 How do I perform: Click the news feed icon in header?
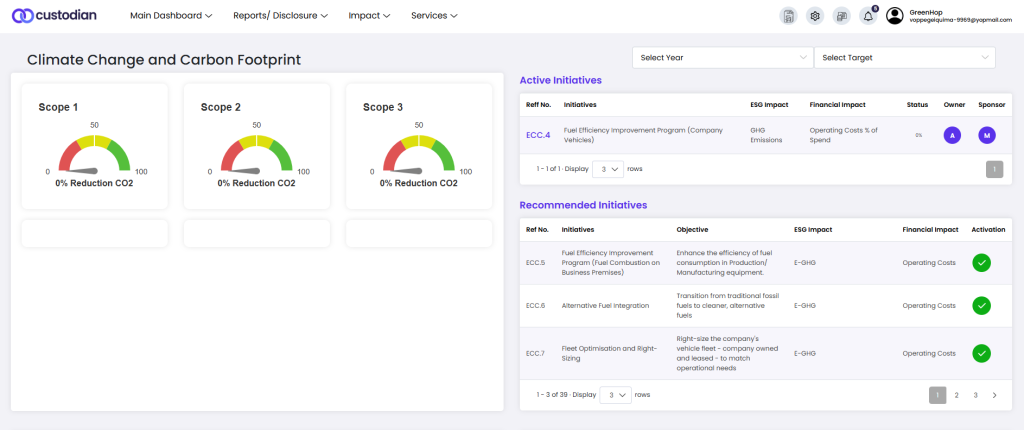pos(841,16)
